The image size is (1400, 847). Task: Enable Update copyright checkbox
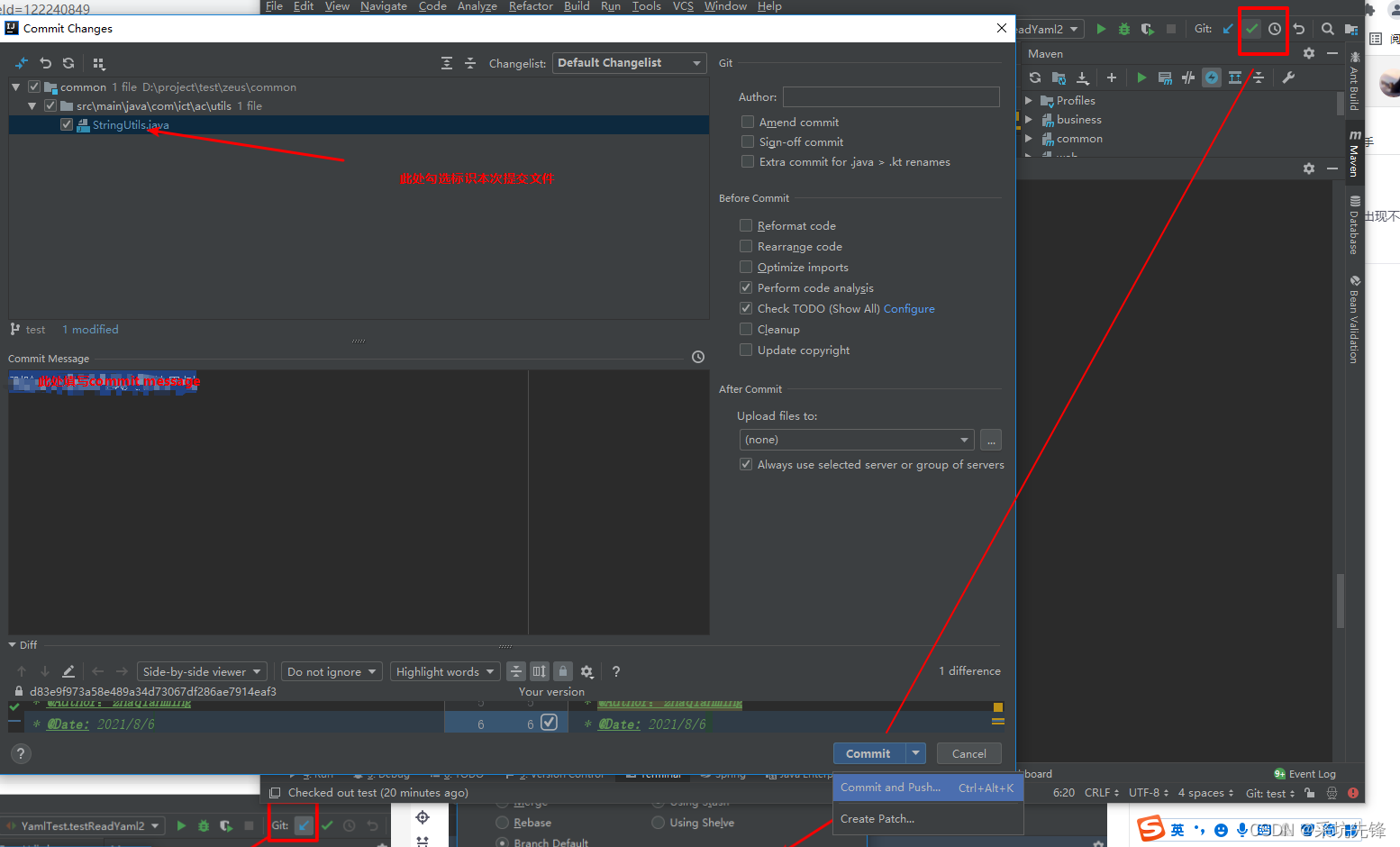746,350
